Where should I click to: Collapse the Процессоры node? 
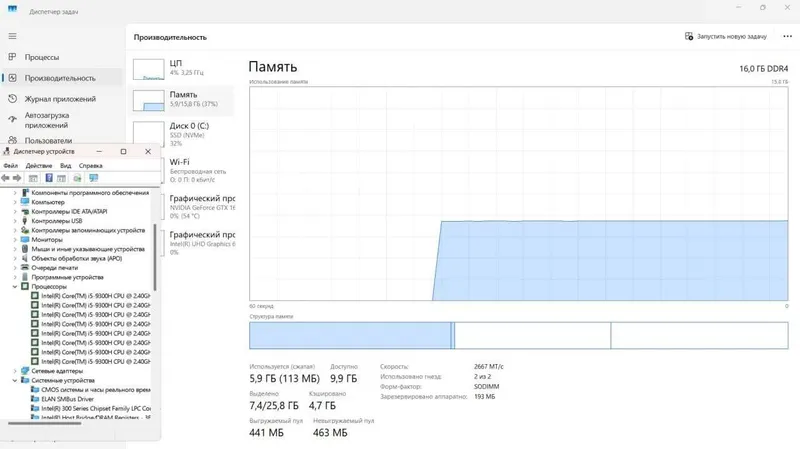15,286
